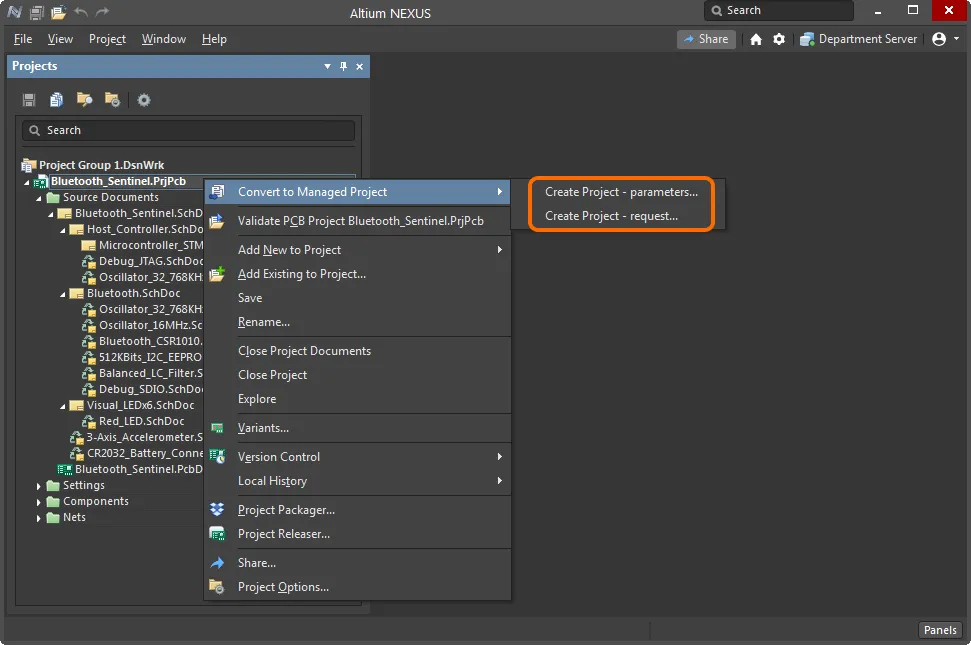Focus the Projects panel Search field
Viewport: 971px width, 645px height.
coord(188,130)
